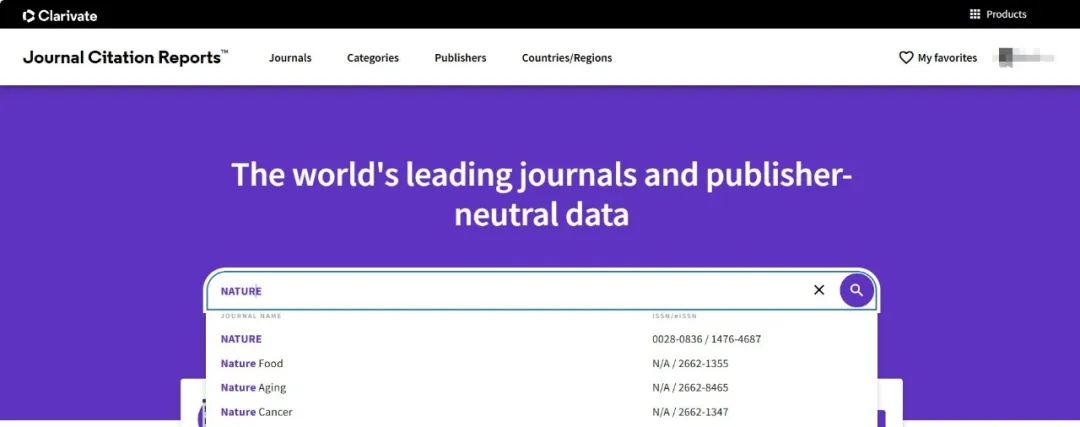Click ISSN N/A / 2662-1355
Image resolution: width=1080 pixels, height=427 pixels.
tap(690, 363)
